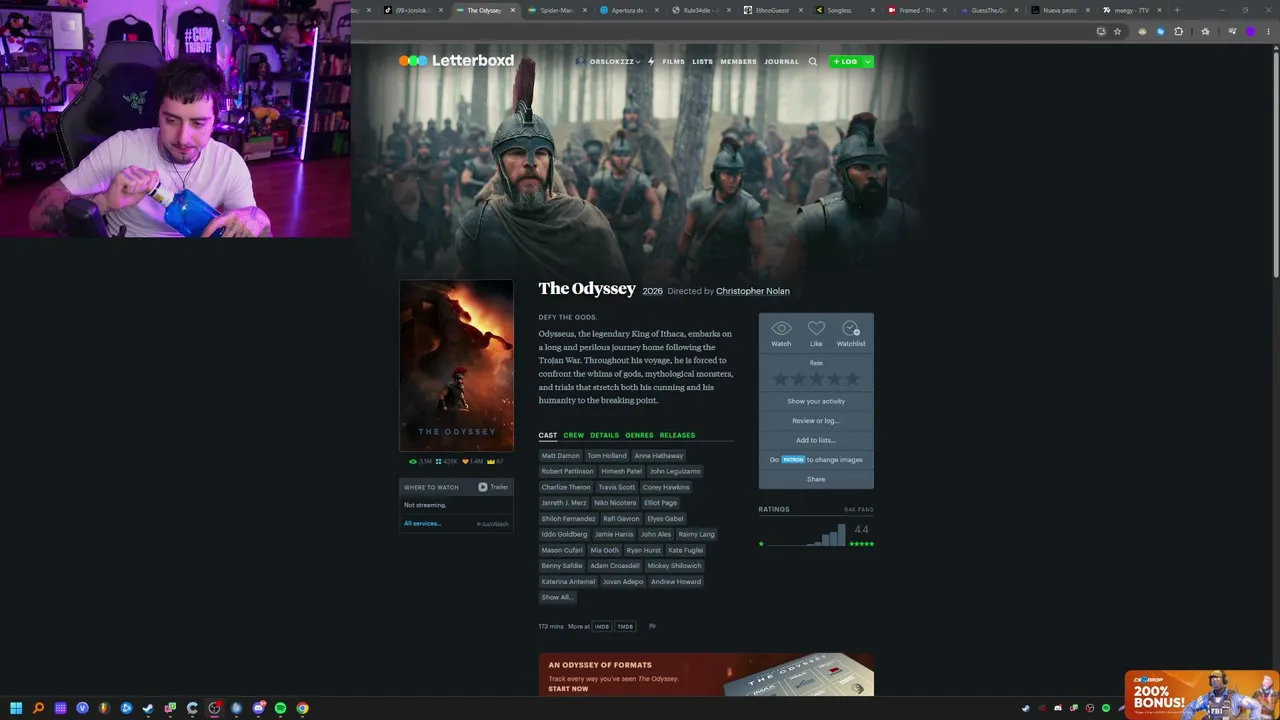The height and width of the screenshot is (720, 1280).
Task: Open cast member Matt Damon
Action: pos(560,456)
